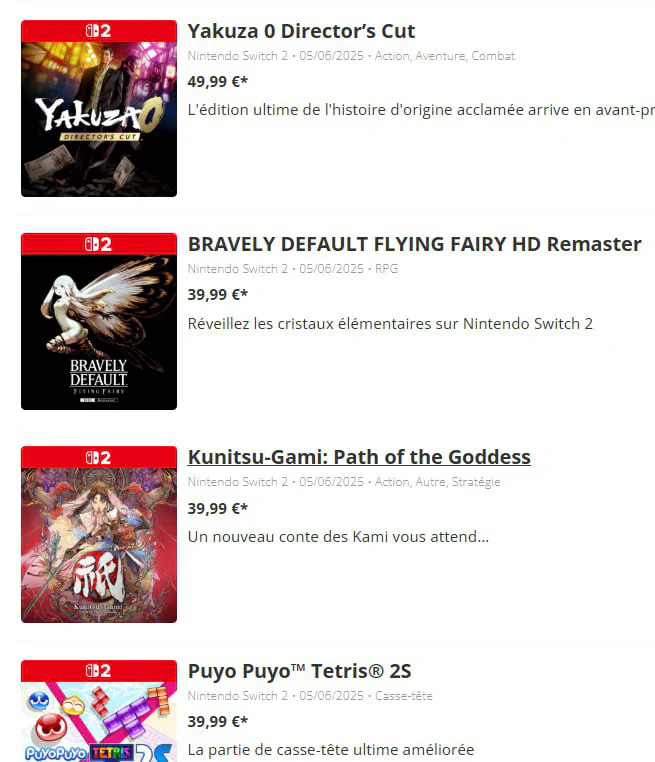Click the 39,99 € price of Puyo Puyo Tetris
The image size is (655, 762).
point(218,722)
